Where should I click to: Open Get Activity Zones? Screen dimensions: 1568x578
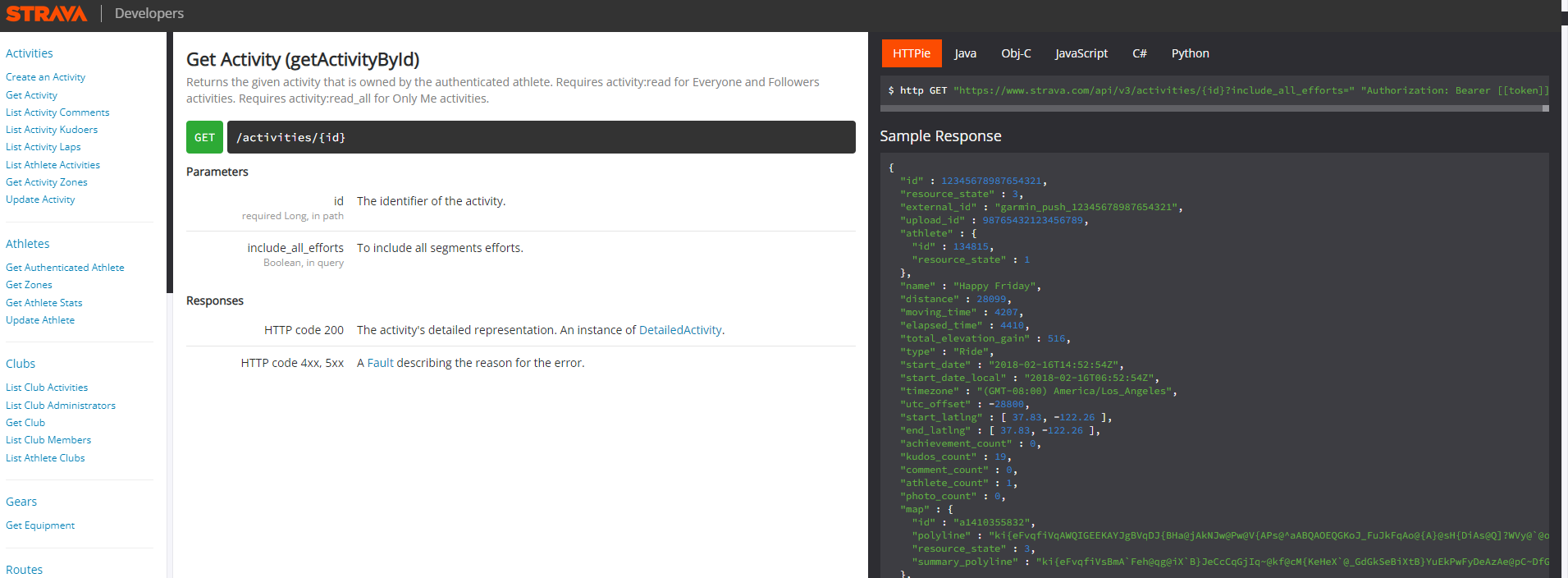(x=47, y=182)
